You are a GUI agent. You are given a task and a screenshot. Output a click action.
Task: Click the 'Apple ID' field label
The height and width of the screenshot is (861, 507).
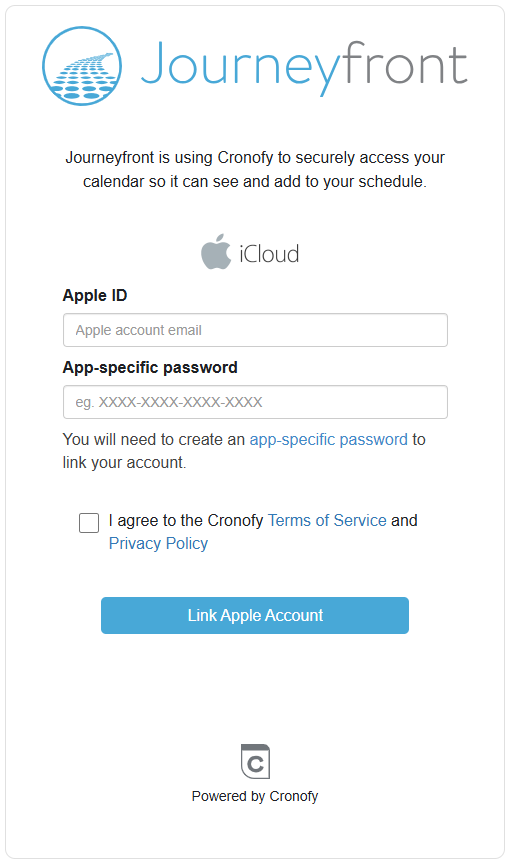pos(95,295)
